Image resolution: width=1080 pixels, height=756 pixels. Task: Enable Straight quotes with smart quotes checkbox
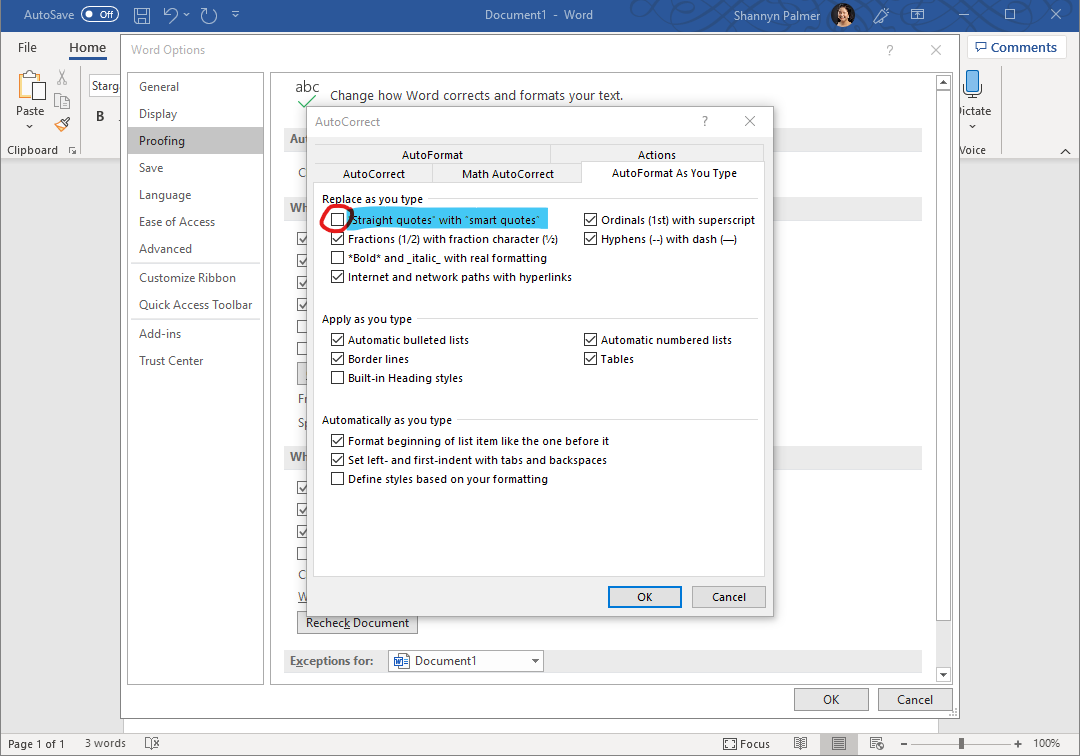pyautogui.click(x=338, y=220)
